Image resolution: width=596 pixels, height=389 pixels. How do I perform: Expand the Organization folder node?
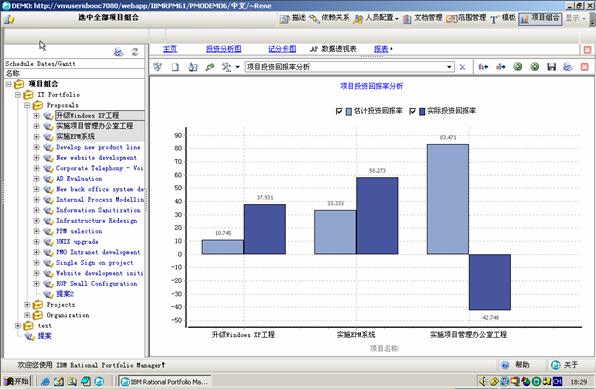(27, 315)
